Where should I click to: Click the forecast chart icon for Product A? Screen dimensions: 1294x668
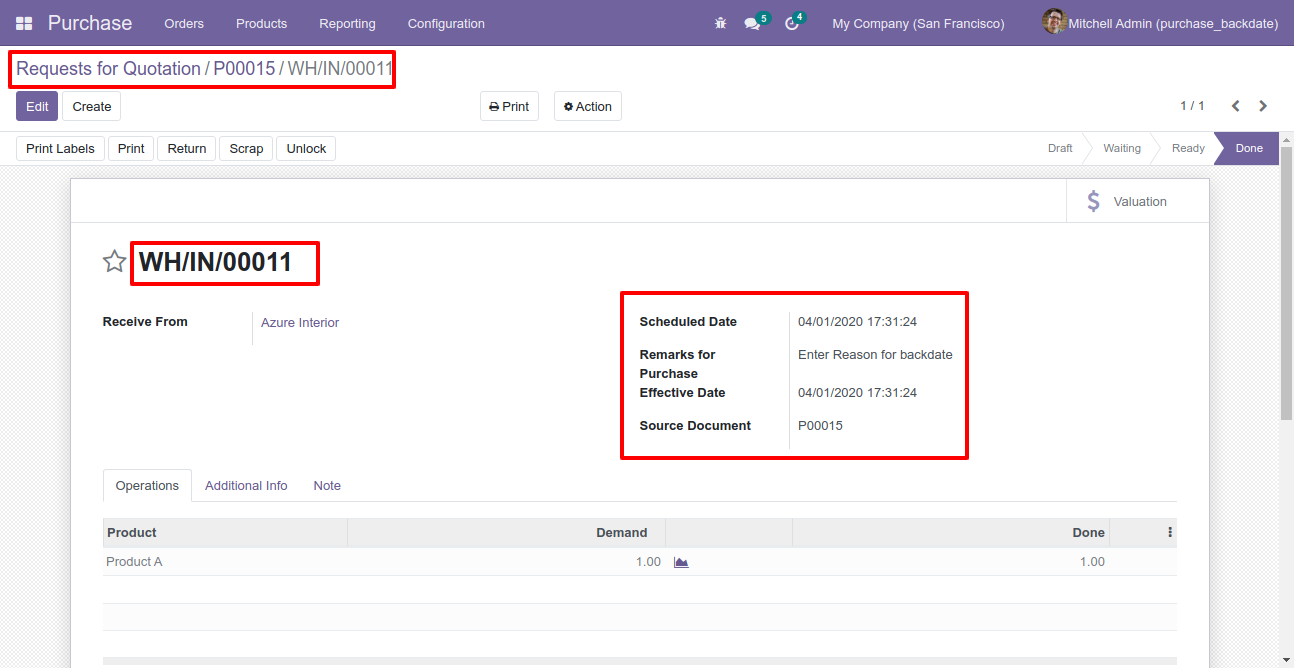(x=681, y=562)
